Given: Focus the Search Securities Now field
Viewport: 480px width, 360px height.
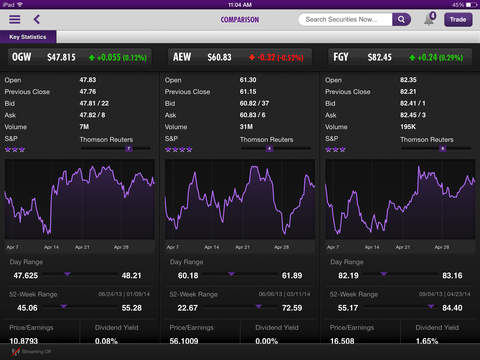Looking at the screenshot, I should 345,20.
